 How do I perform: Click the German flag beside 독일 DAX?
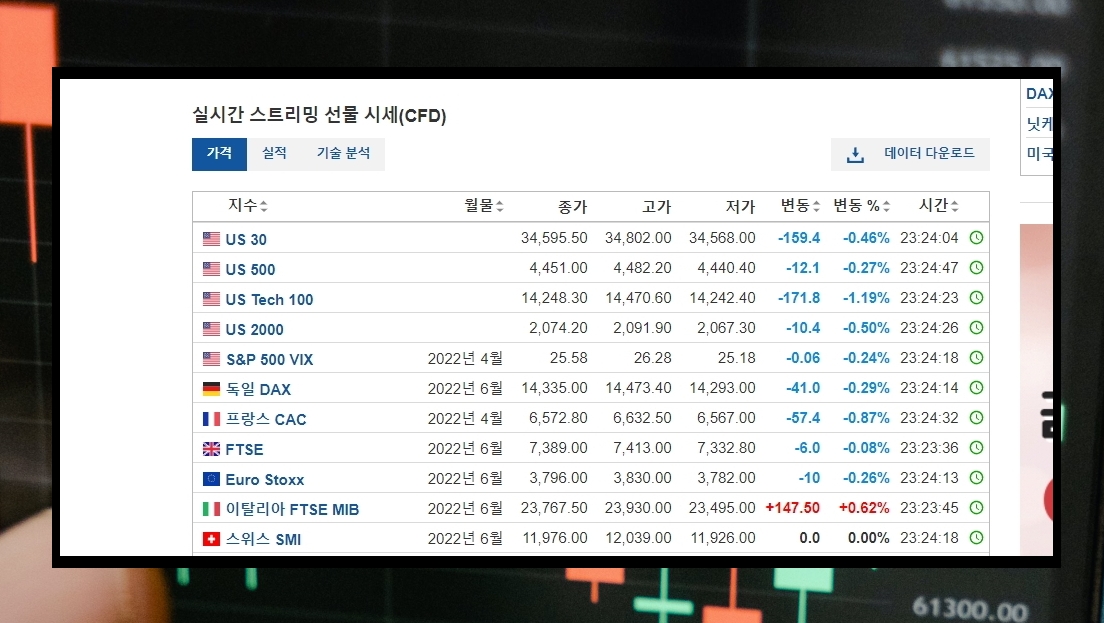(211, 389)
